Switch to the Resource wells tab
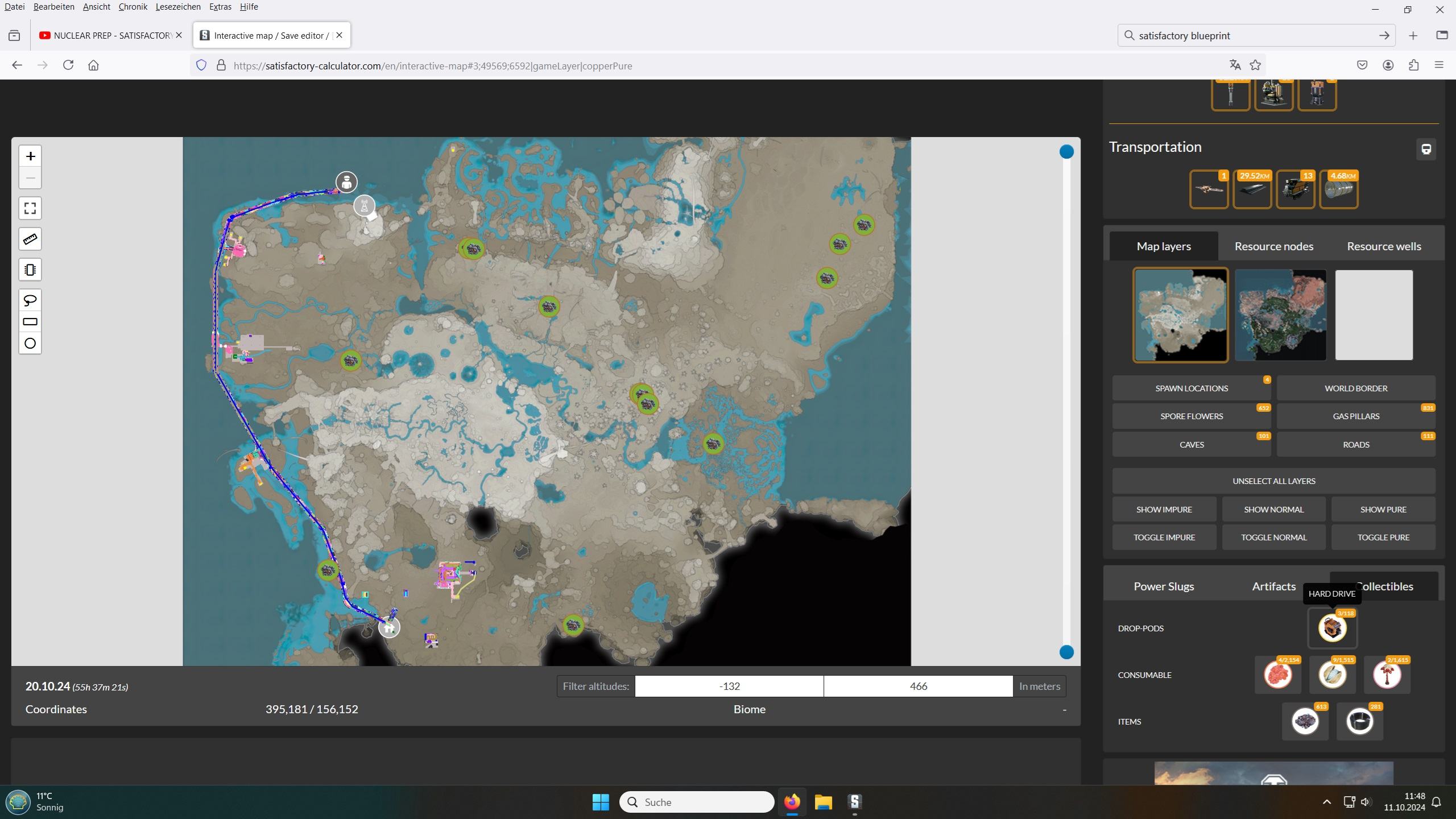 click(x=1384, y=246)
